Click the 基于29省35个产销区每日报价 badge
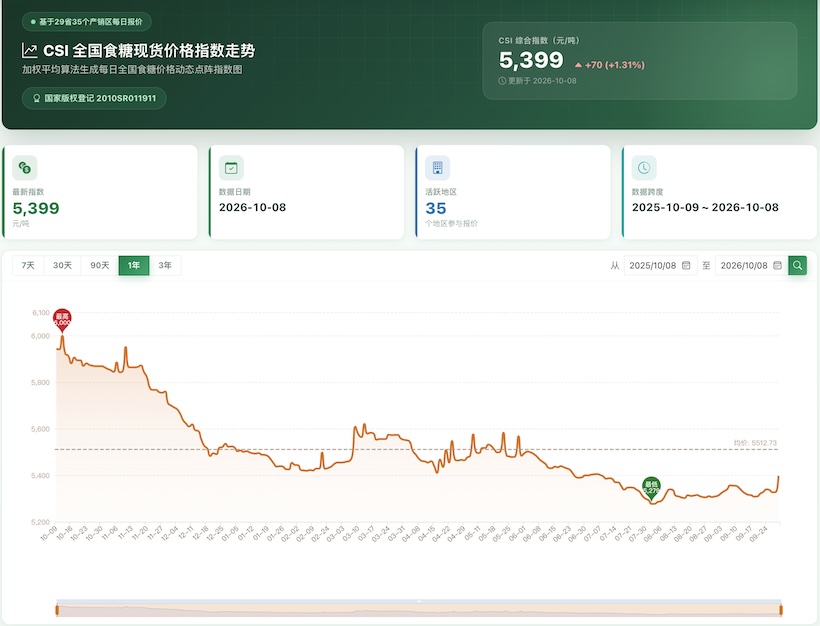 click(x=87, y=22)
